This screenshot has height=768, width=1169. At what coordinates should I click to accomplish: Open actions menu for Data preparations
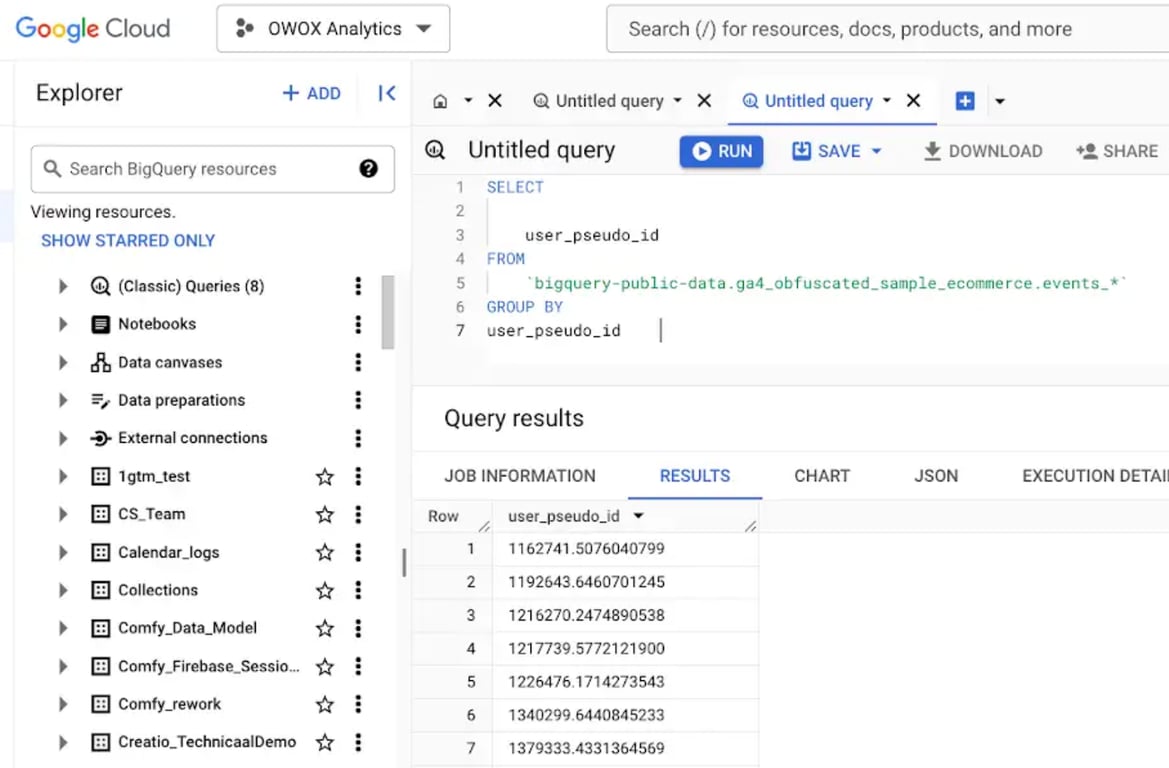coord(358,400)
